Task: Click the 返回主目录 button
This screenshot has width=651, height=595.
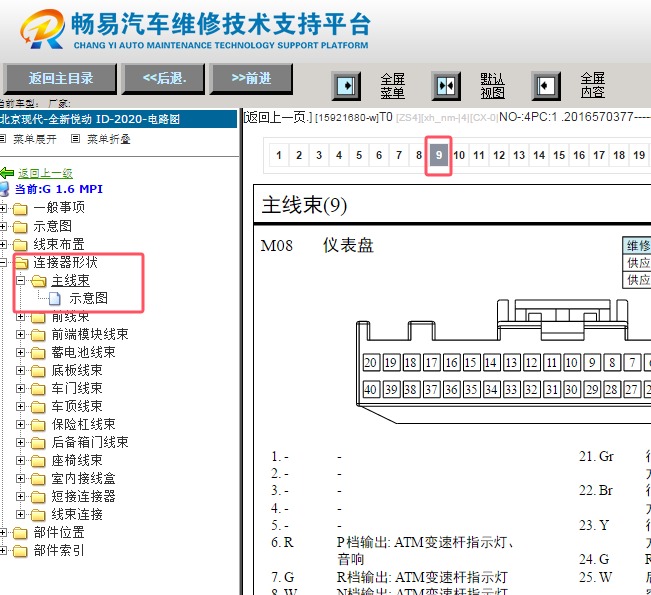Action: [61, 78]
